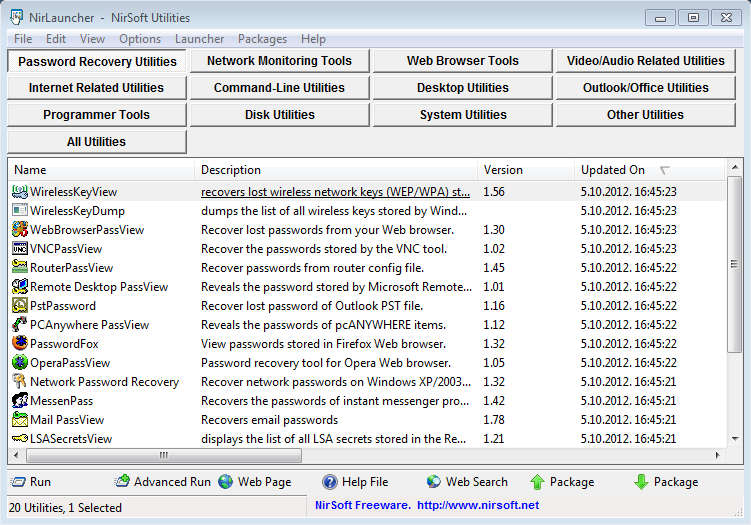Click the PasswordFox Firefox icon
Screen dimensions: 751x525
coord(19,344)
